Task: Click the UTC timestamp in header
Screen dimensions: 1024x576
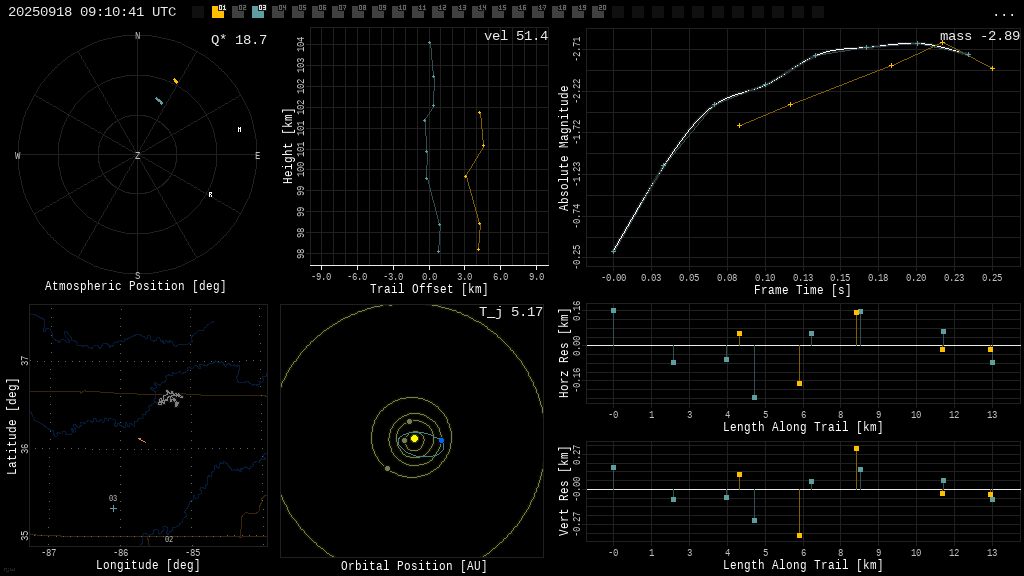Action: (x=92, y=12)
